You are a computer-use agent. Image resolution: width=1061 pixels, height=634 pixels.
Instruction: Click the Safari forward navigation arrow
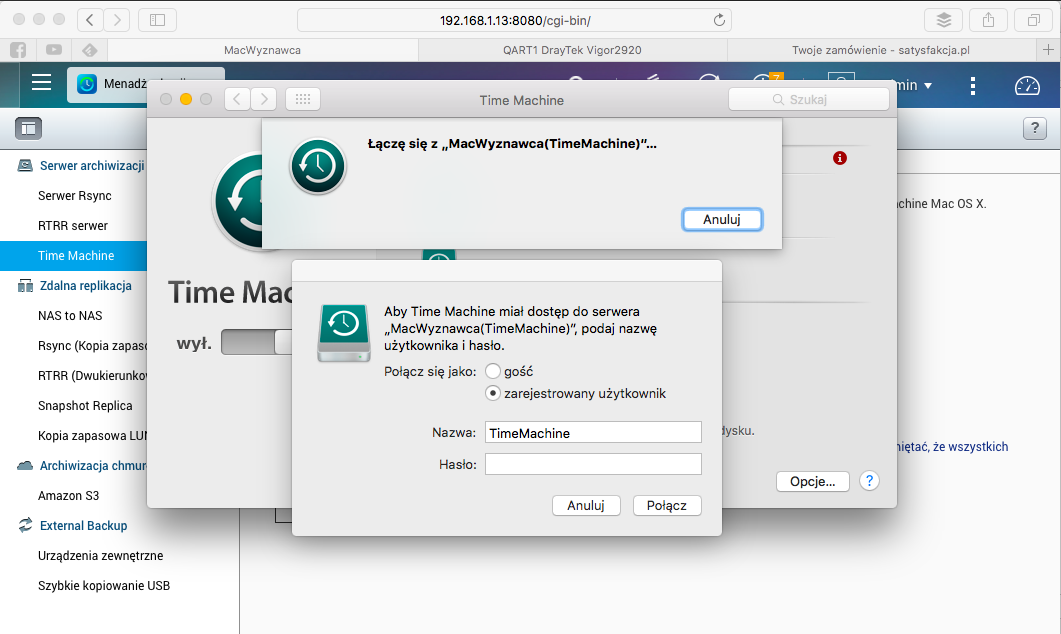pos(117,20)
